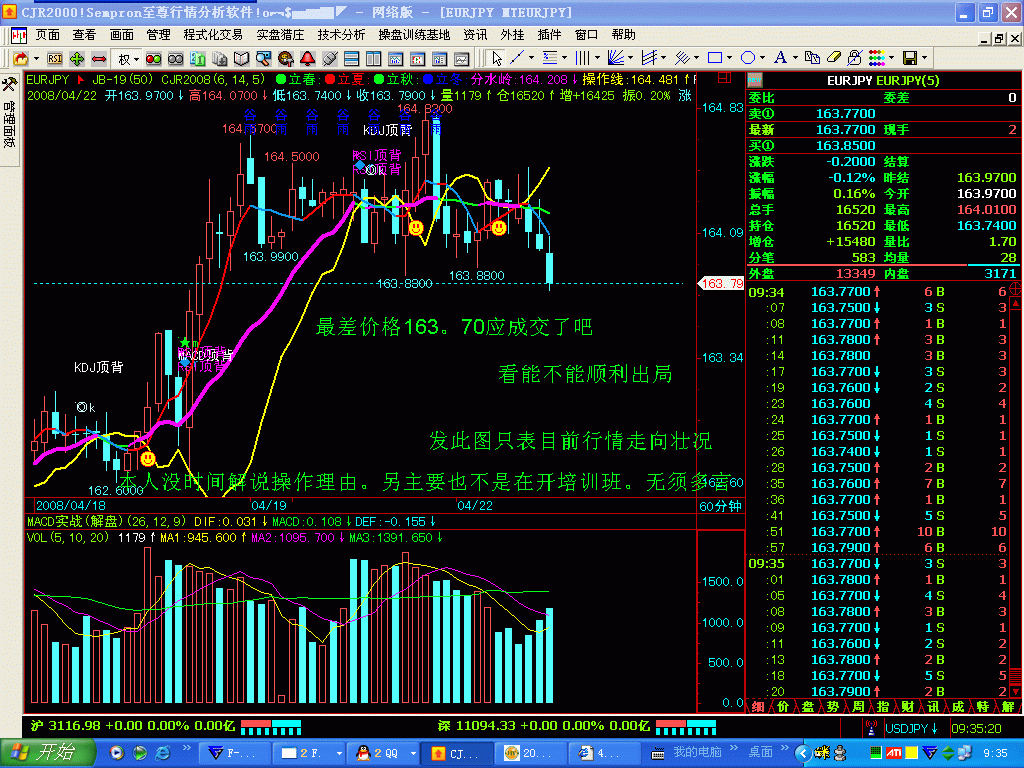This screenshot has width=1024, height=768.
Task: Open the 2 QQ taskbar item
Action: tap(385, 753)
